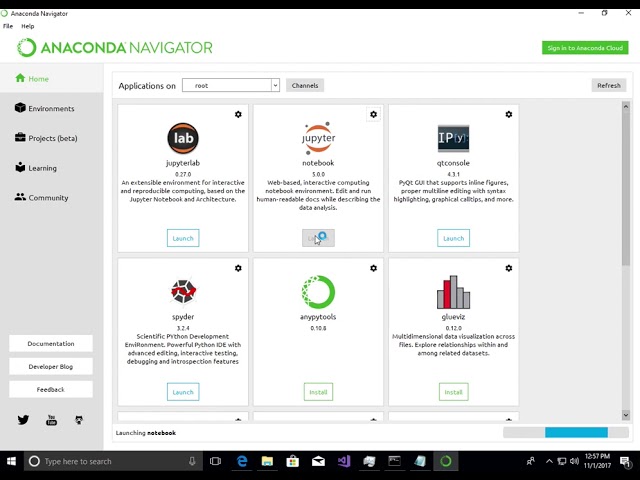Open Developer Blog link button
The width and height of the screenshot is (640, 480).
[51, 367]
